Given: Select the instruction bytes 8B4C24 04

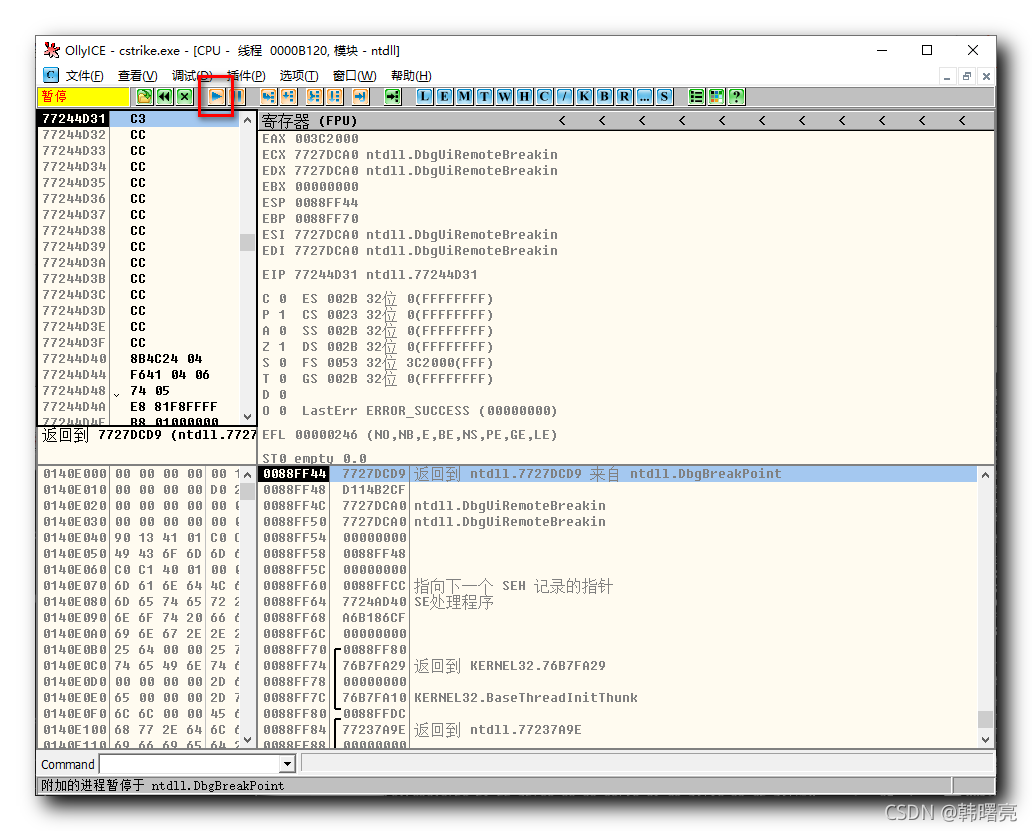Looking at the screenshot, I should coord(166,359).
